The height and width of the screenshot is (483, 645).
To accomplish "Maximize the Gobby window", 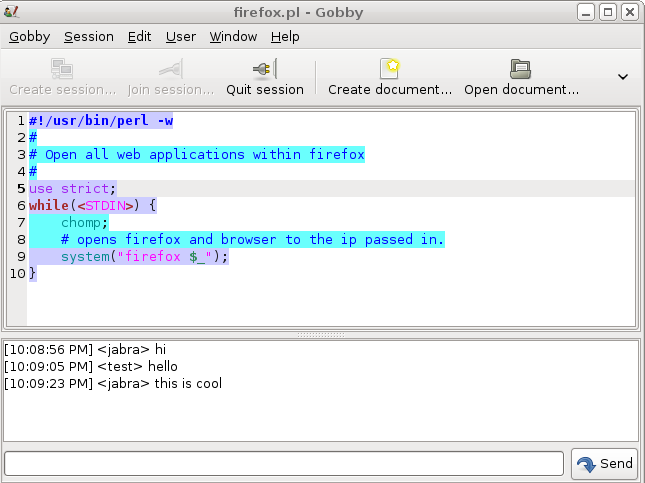I will tap(608, 12).
